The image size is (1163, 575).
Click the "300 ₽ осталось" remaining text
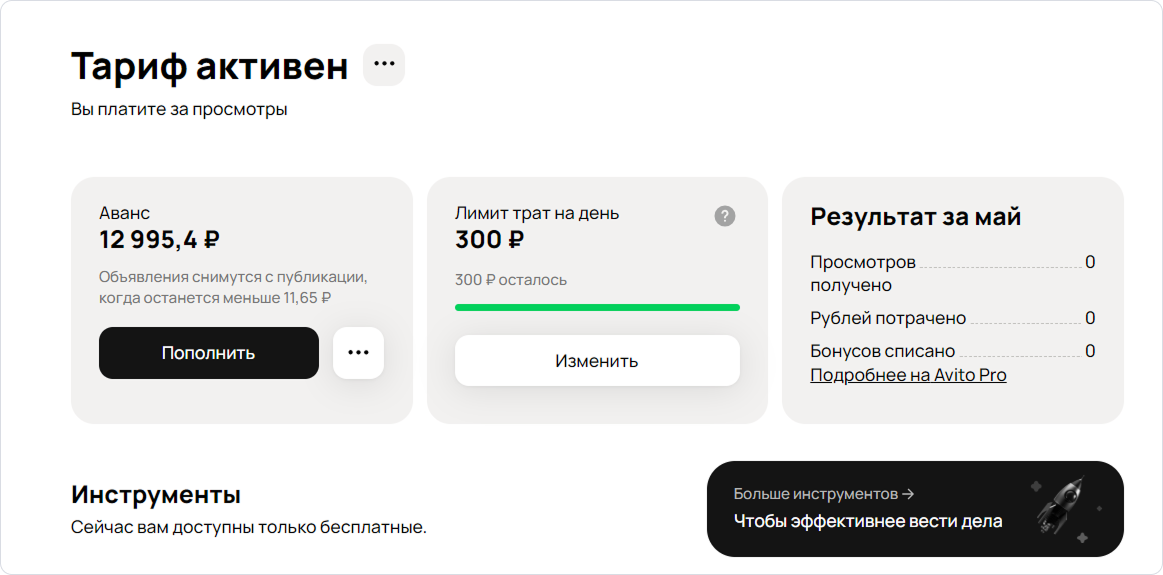point(511,280)
